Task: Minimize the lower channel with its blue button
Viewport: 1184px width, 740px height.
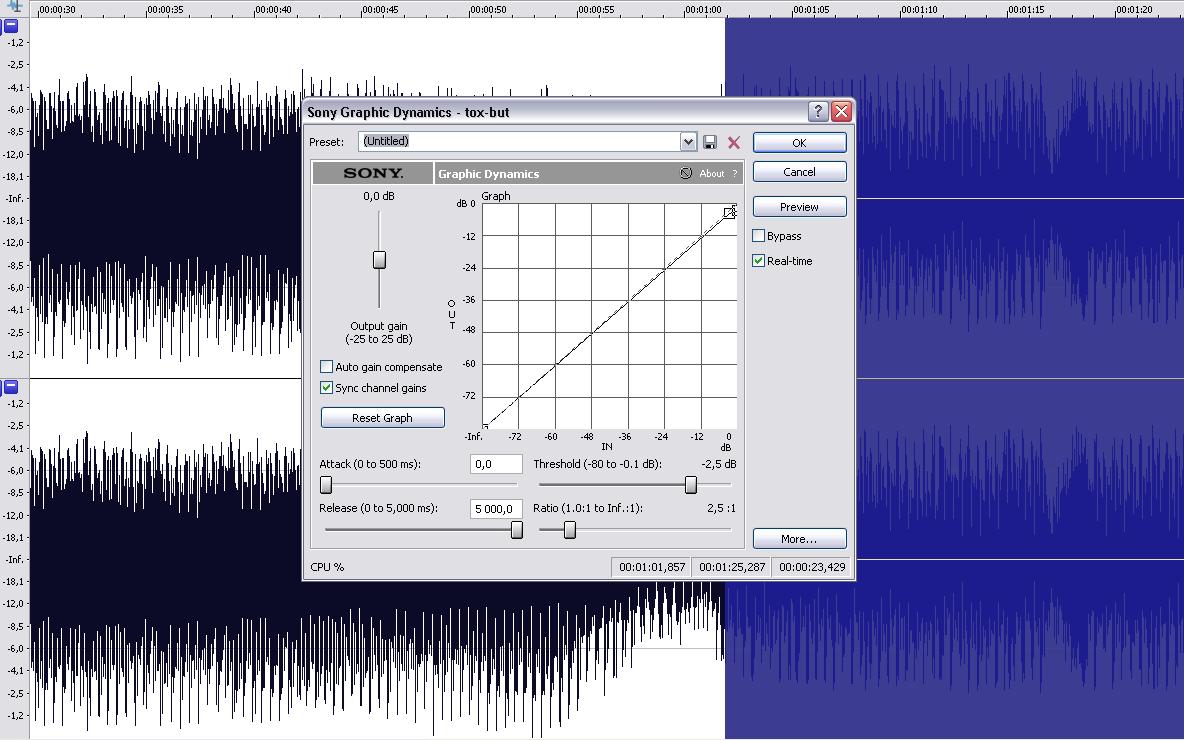Action: [11, 387]
